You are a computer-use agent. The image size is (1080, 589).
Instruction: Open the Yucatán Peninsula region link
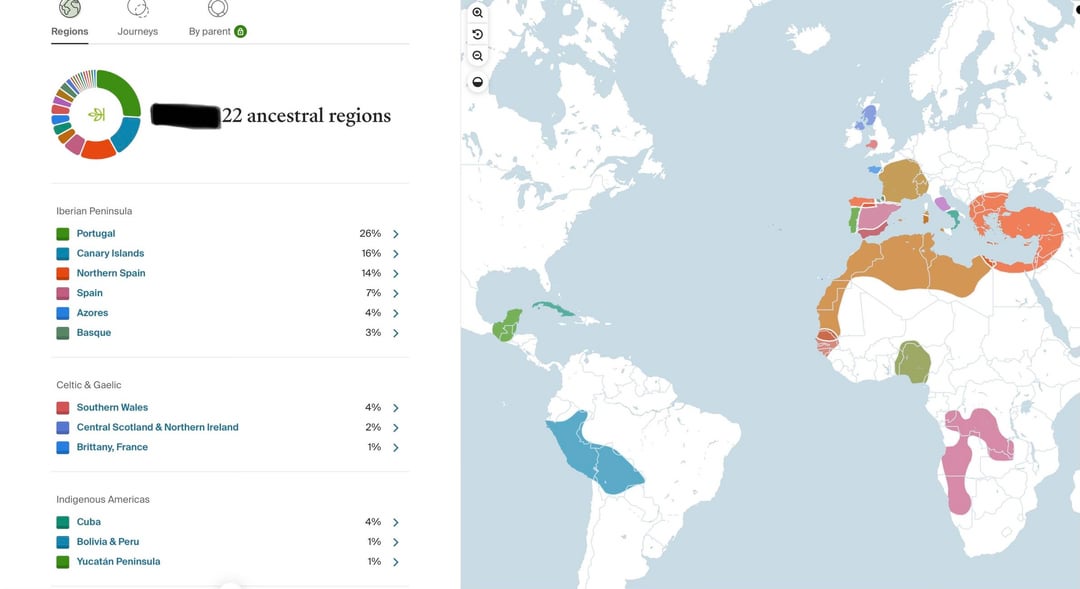click(118, 561)
